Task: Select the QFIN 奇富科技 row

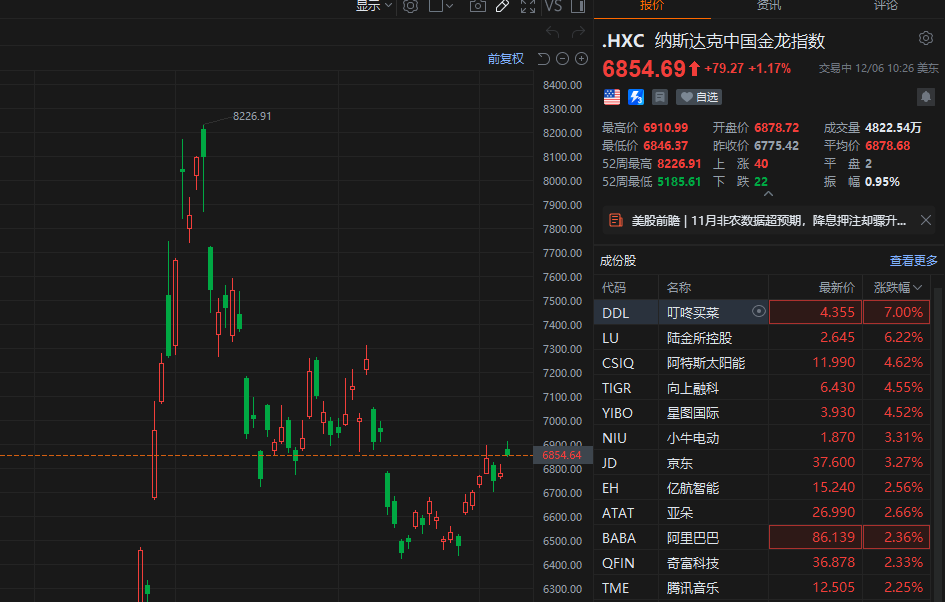Action: coord(762,563)
